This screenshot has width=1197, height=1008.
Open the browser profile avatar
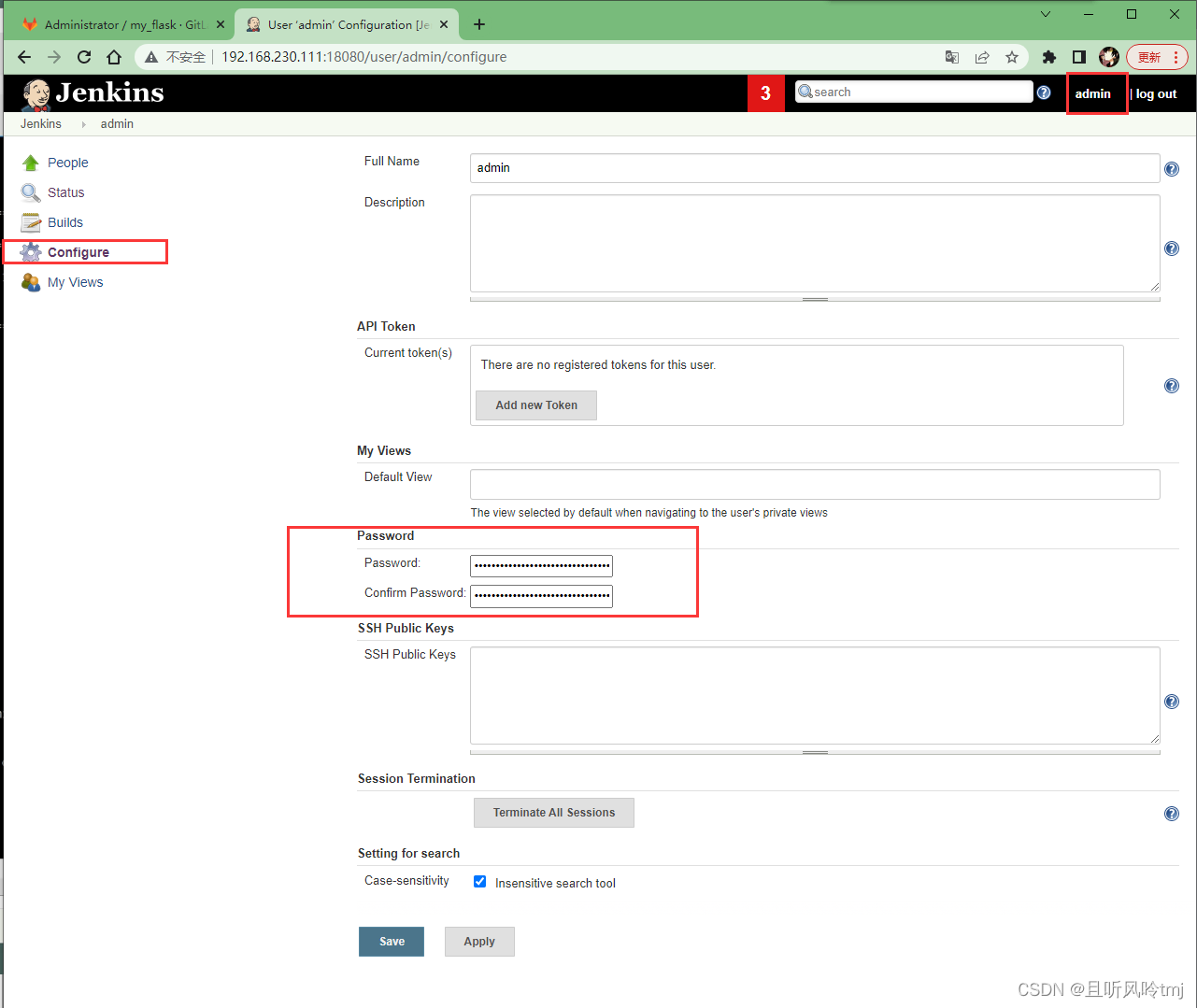click(x=1109, y=57)
